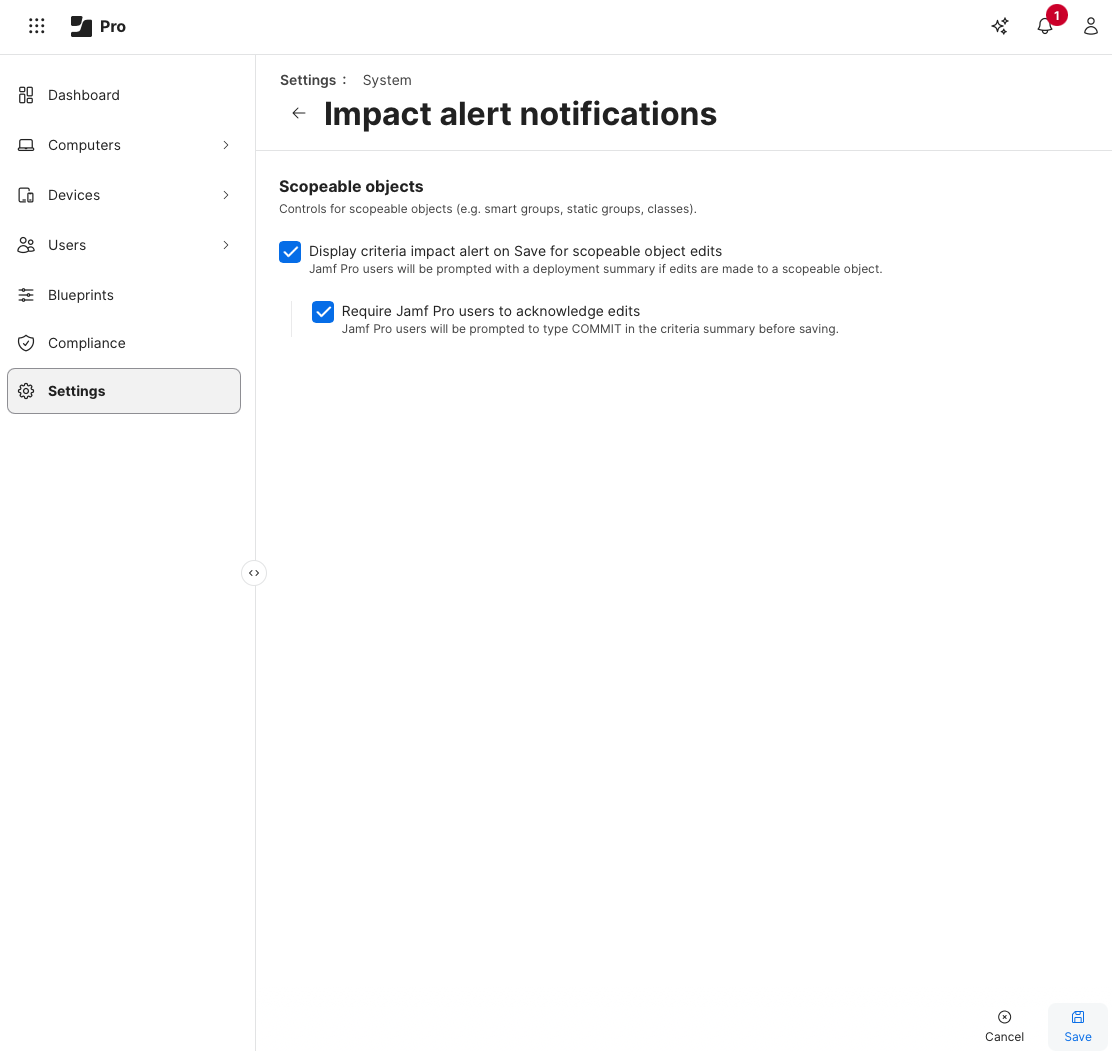
Task: Open Blueprints in the sidebar
Action: (124, 295)
